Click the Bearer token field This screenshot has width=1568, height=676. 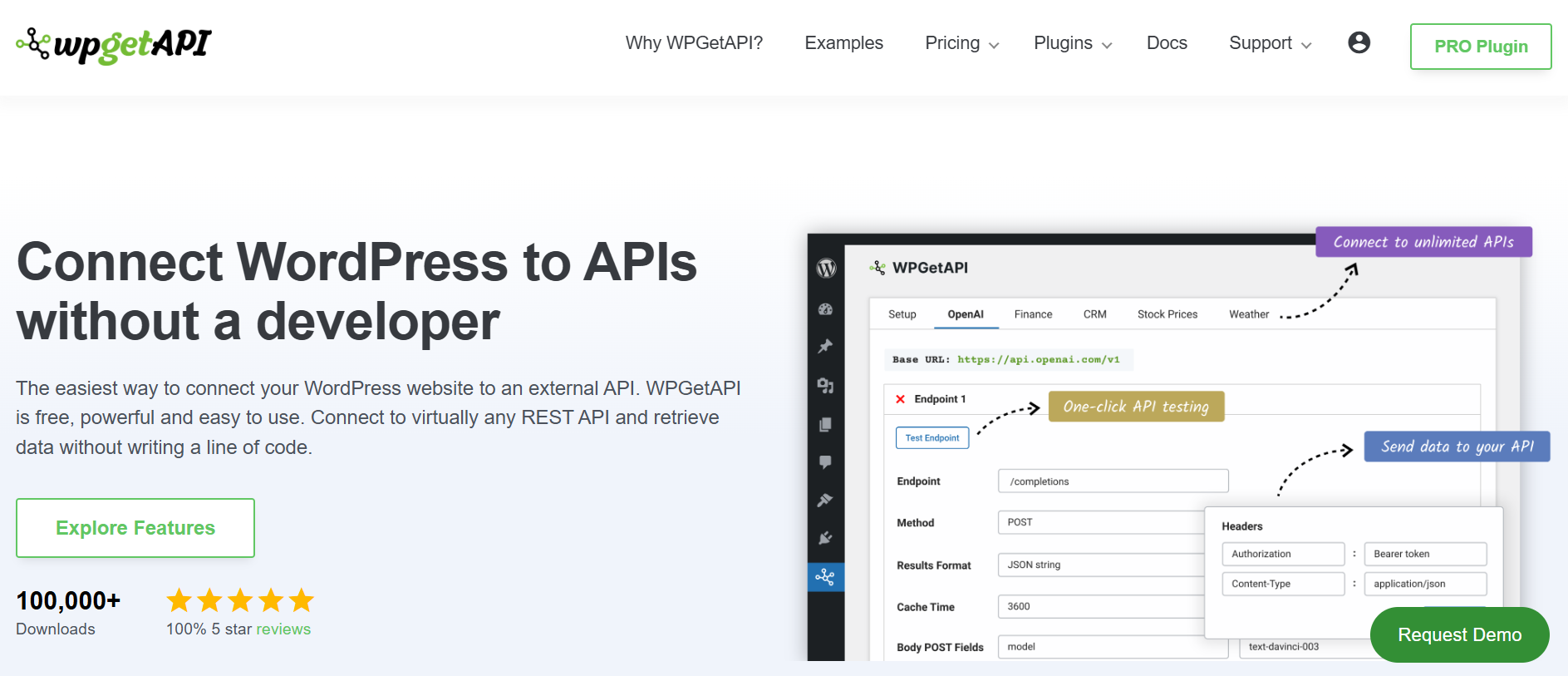point(1425,554)
